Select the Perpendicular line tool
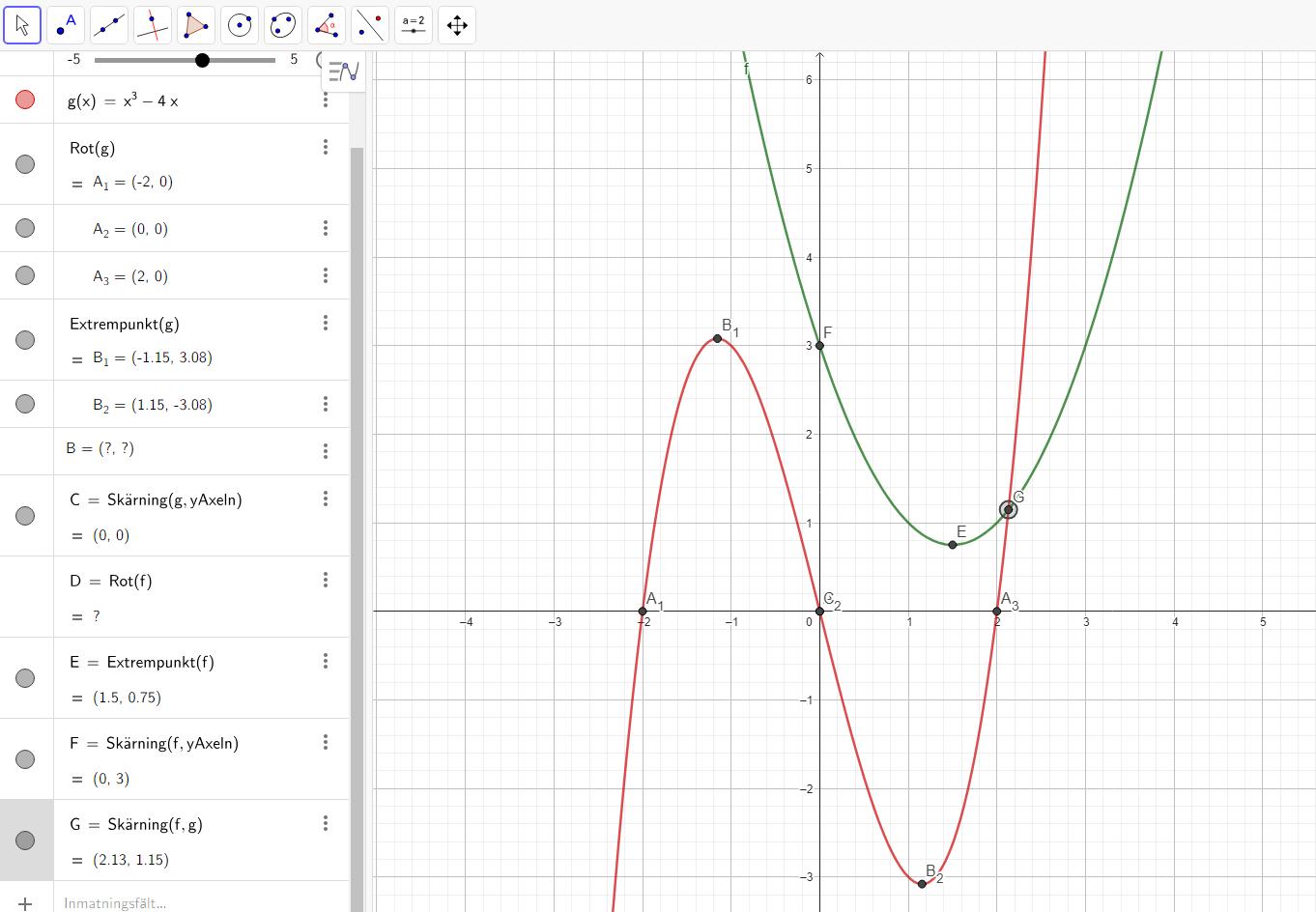 (x=153, y=25)
